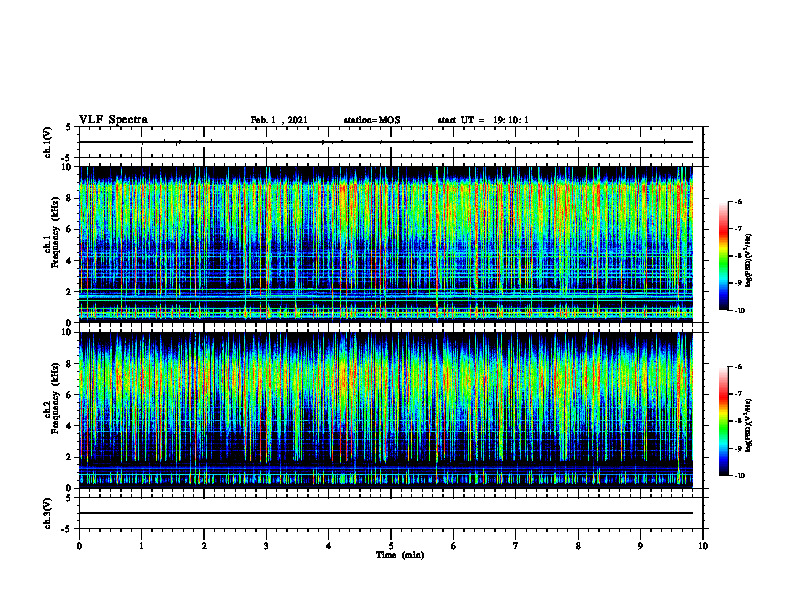
Task: Click the time axis tick label "0"
Action: pos(79,546)
